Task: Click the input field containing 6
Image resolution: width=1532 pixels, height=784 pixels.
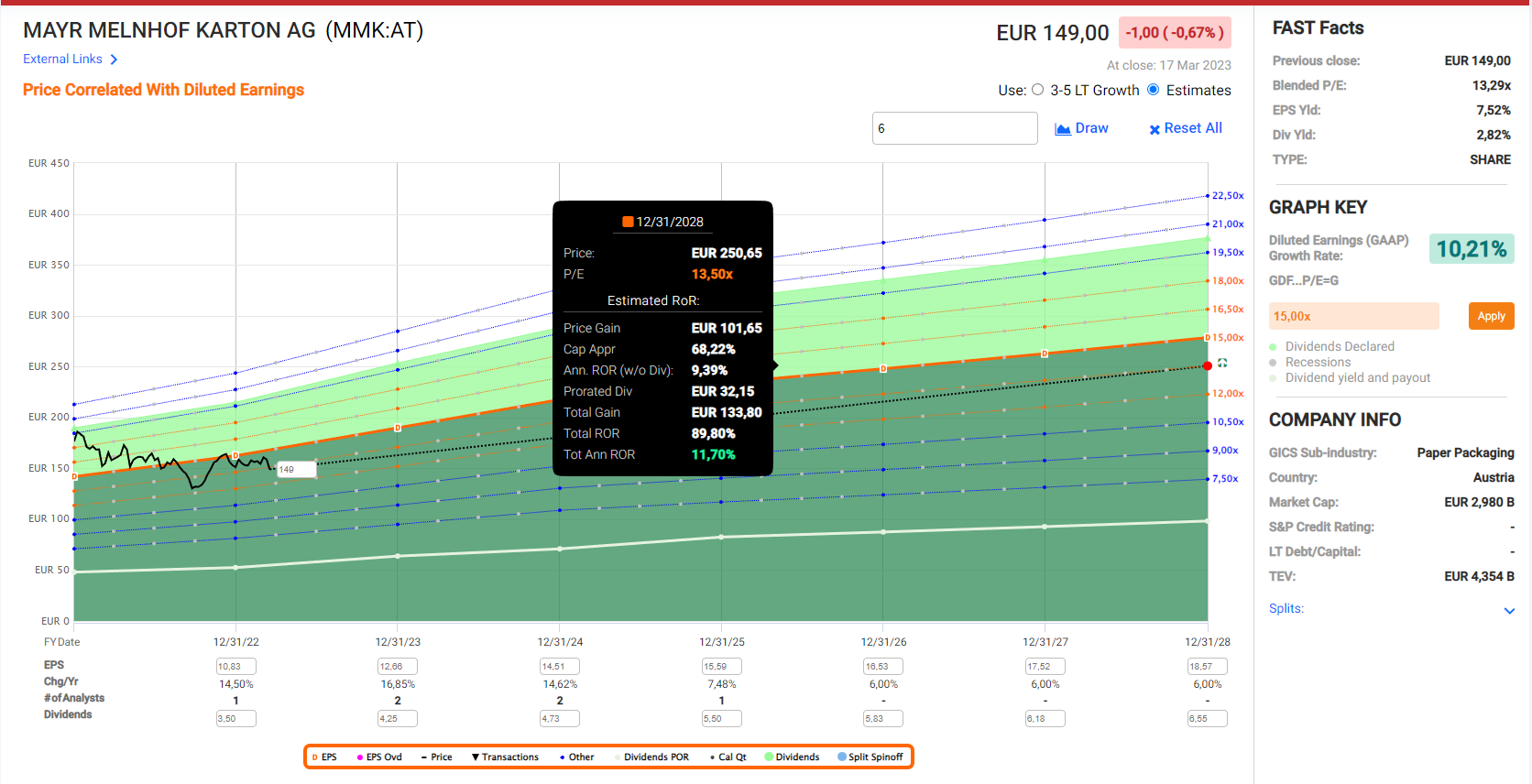Action: click(954, 128)
